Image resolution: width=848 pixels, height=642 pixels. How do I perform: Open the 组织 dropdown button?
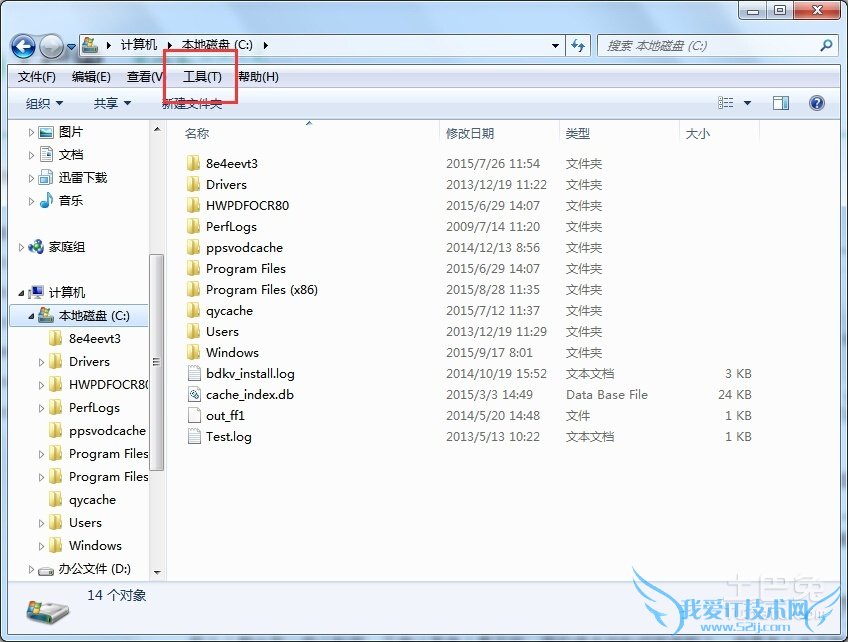coord(44,103)
